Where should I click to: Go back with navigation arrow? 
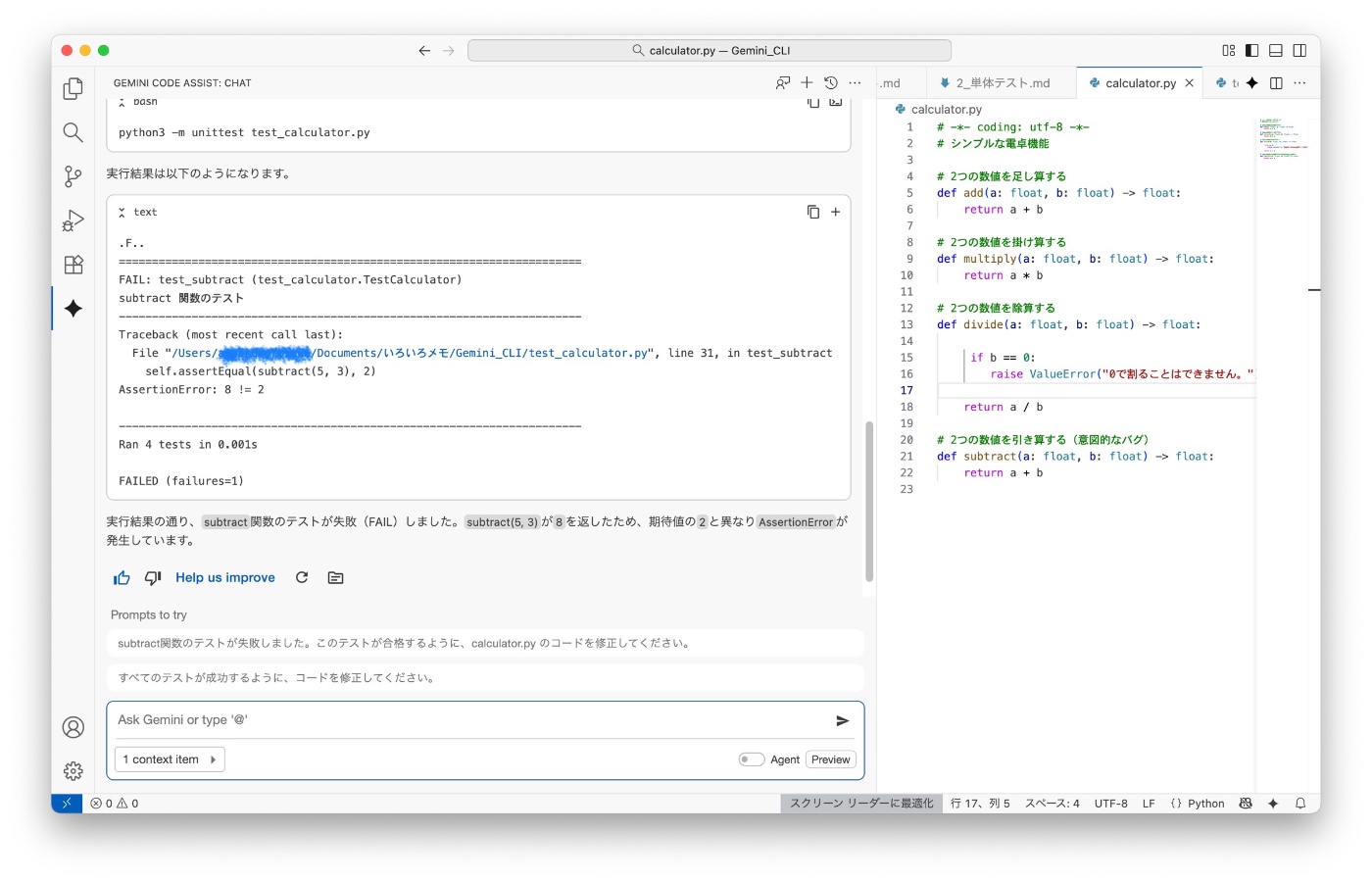[424, 51]
